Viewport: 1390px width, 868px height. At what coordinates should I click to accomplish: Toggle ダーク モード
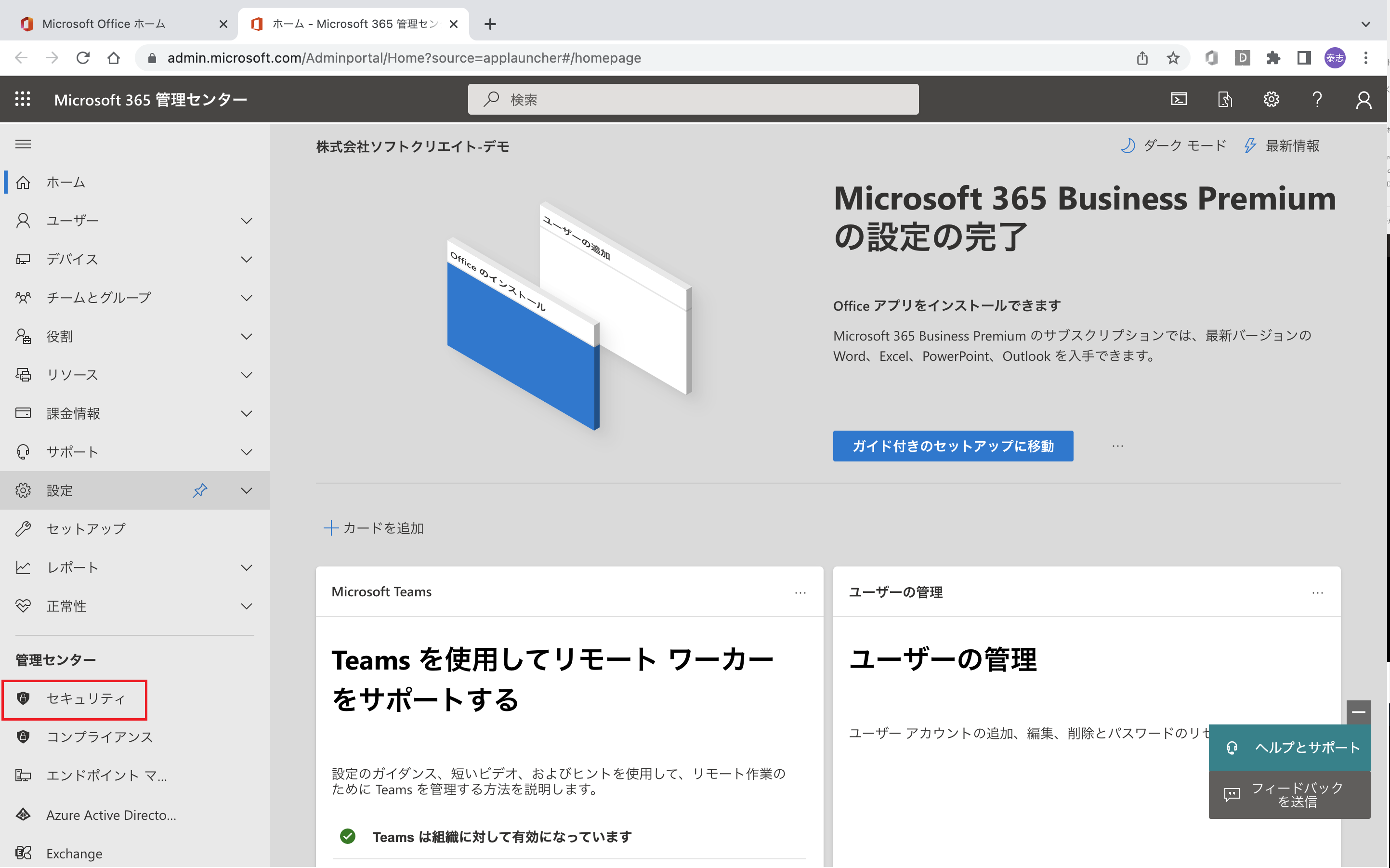pyautogui.click(x=1174, y=146)
